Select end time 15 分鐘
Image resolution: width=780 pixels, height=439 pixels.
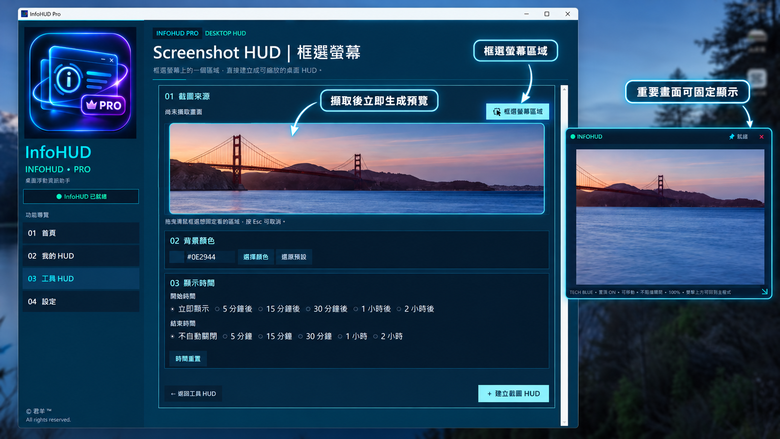(275, 336)
